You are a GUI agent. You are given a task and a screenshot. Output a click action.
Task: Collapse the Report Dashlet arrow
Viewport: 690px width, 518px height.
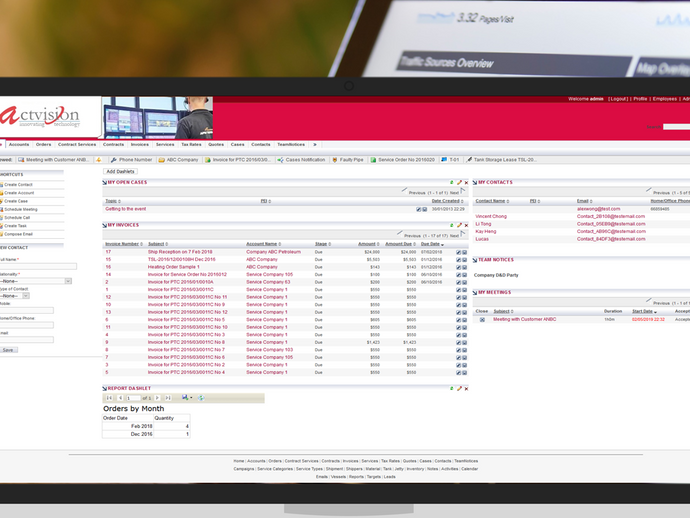pos(105,388)
